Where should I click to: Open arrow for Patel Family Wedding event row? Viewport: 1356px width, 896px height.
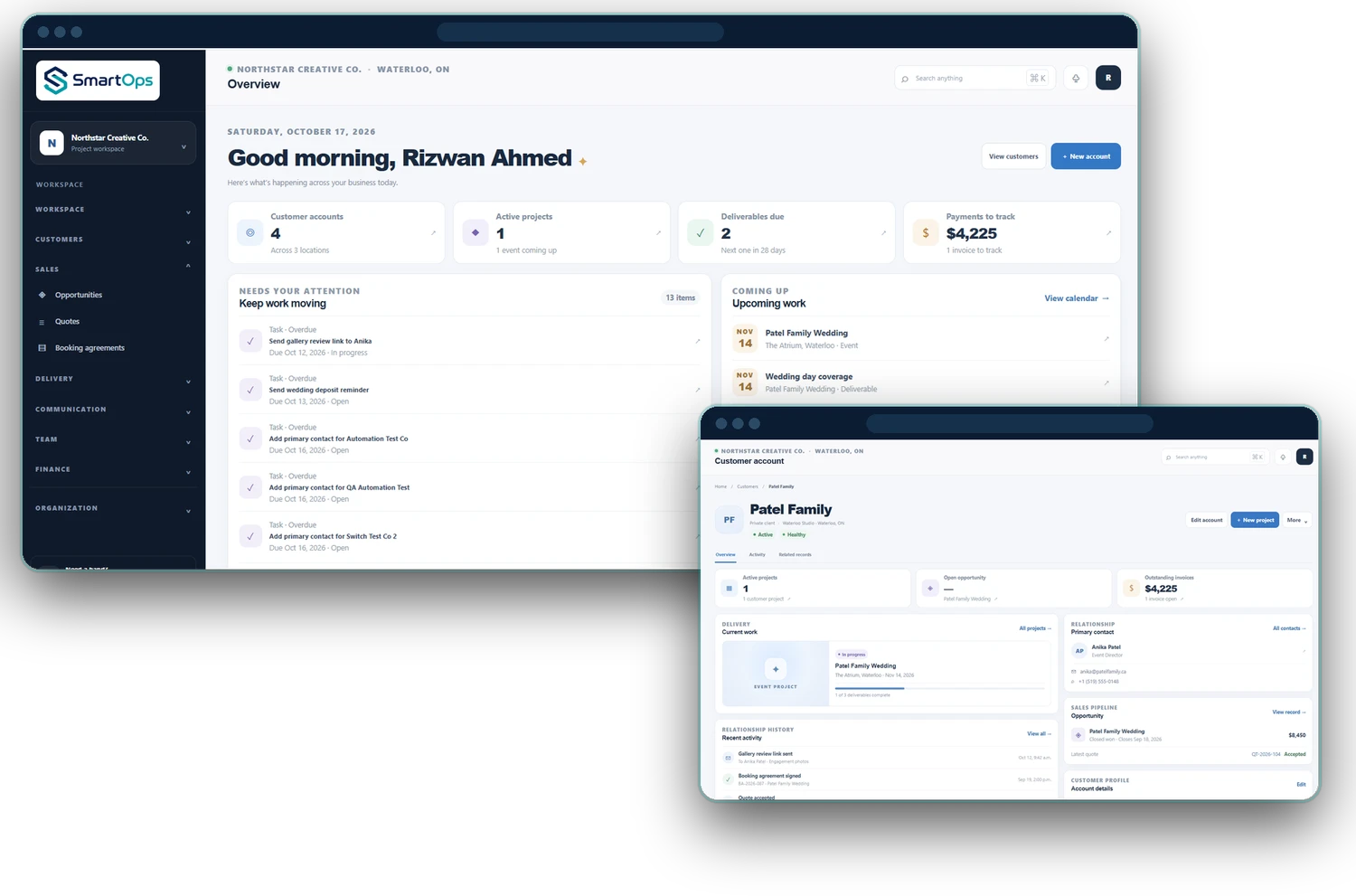click(1106, 339)
